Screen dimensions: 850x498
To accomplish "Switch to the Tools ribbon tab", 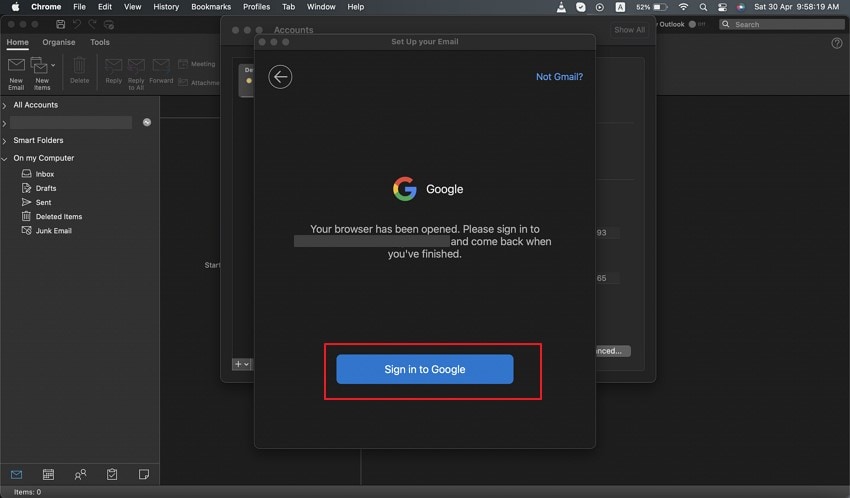I will (100, 42).
